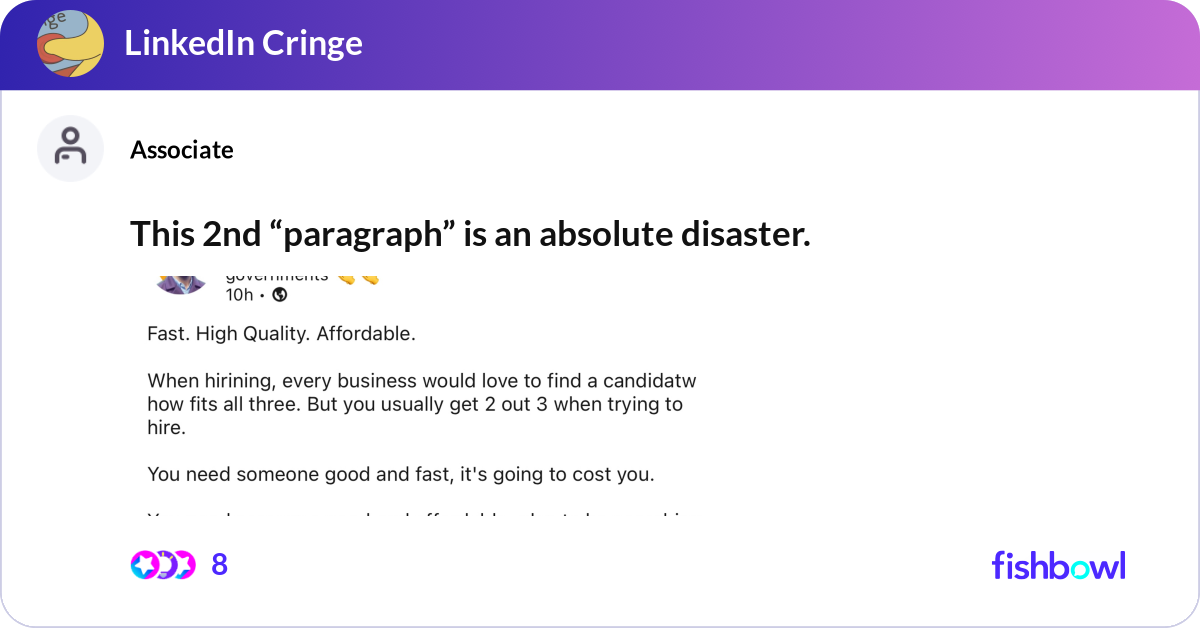Click the purple gradient header banner
The width and height of the screenshot is (1200, 628).
pyautogui.click(x=600, y=45)
